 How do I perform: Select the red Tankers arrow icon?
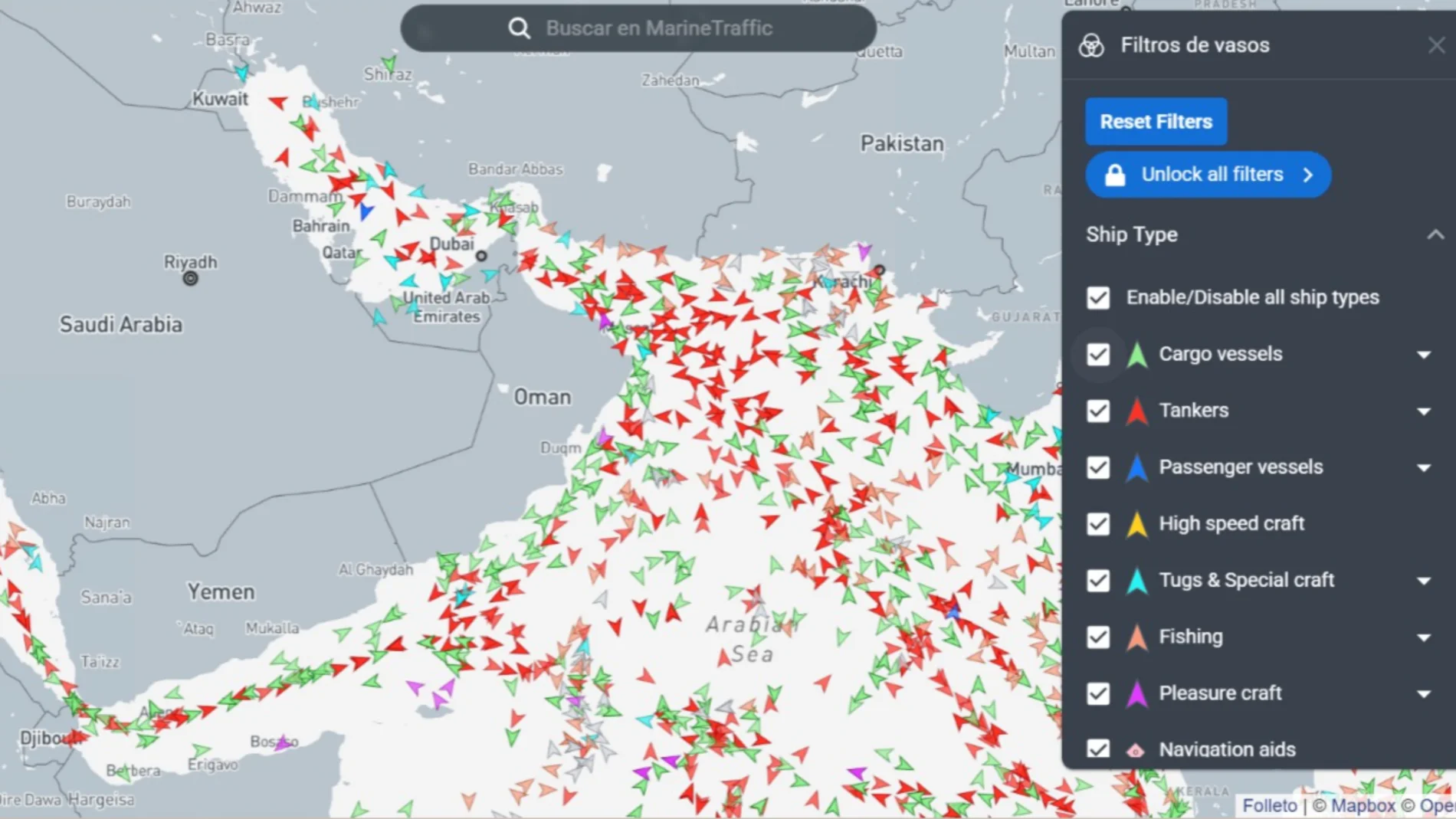click(1136, 411)
